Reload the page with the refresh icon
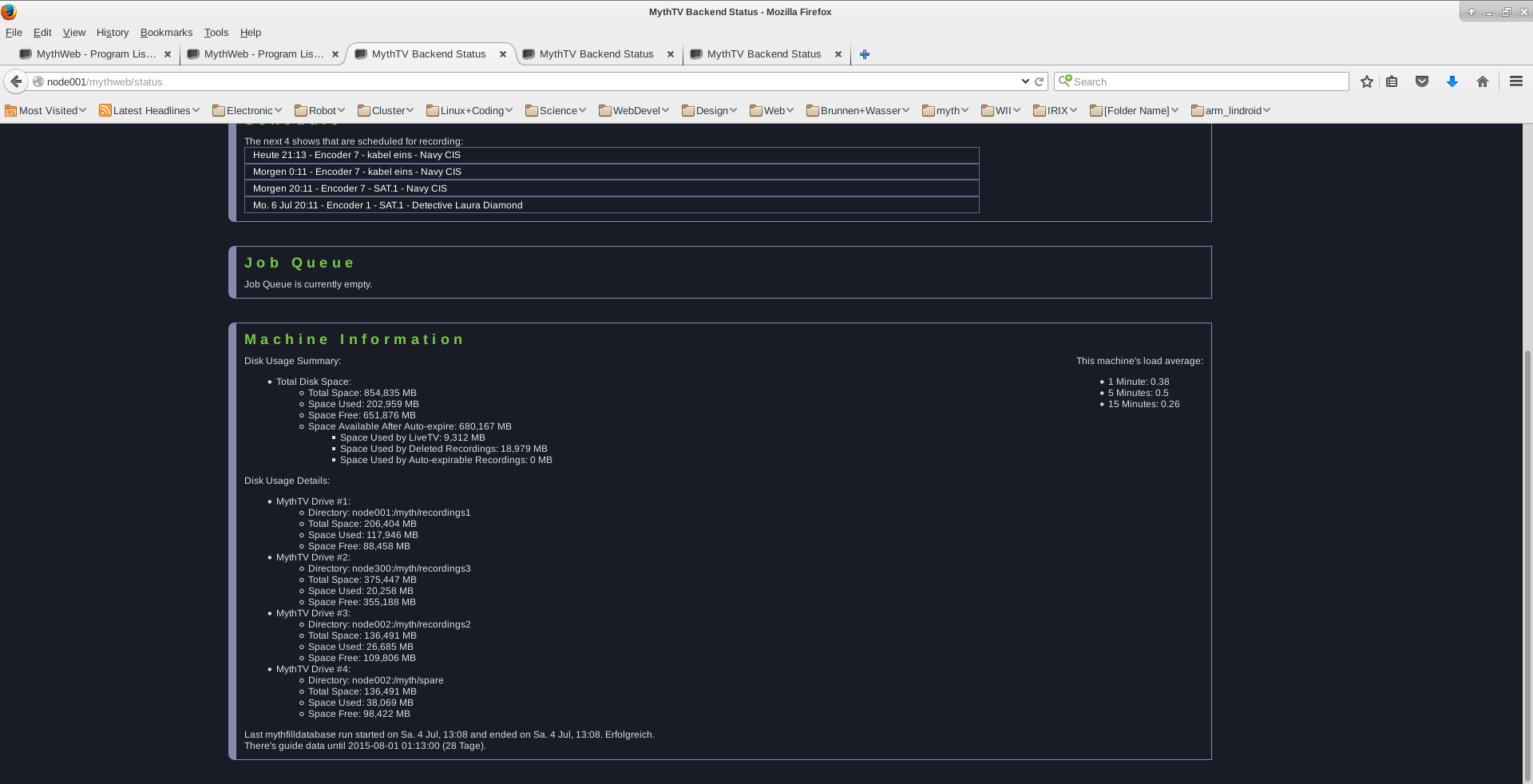This screenshot has width=1533, height=784. click(1040, 81)
